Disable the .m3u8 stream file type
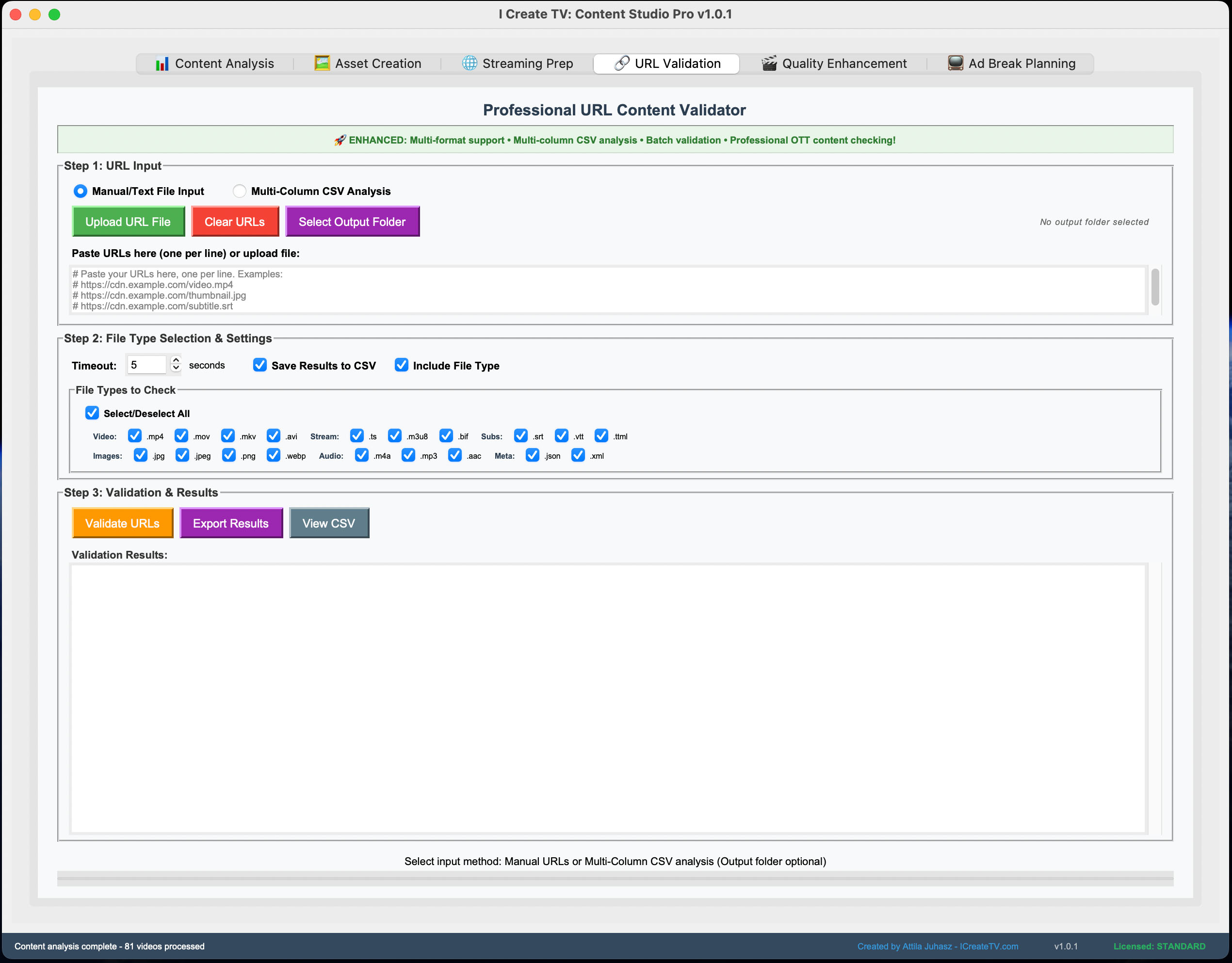Screen dimensions: 1232x963 pos(395,436)
